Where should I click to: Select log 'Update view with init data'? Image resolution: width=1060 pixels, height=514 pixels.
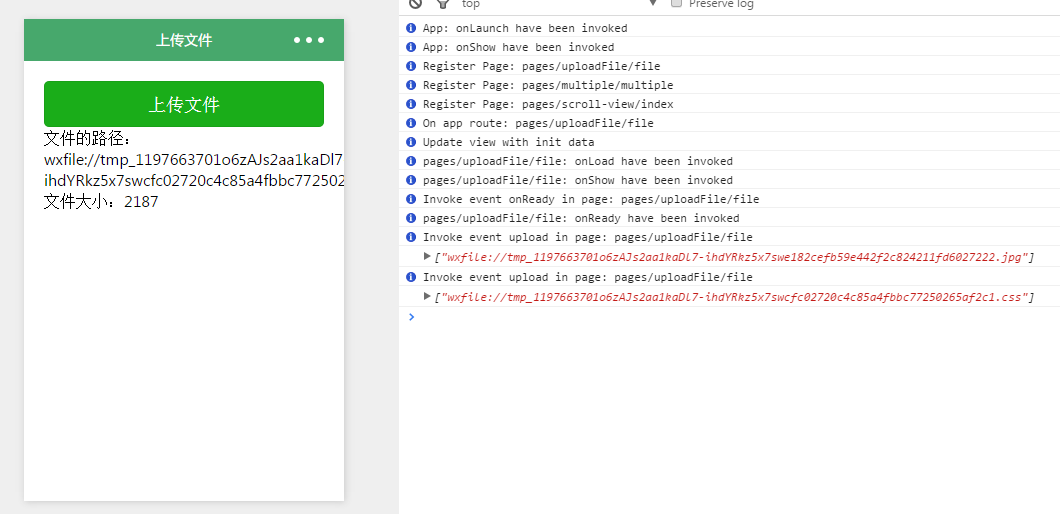(x=508, y=142)
